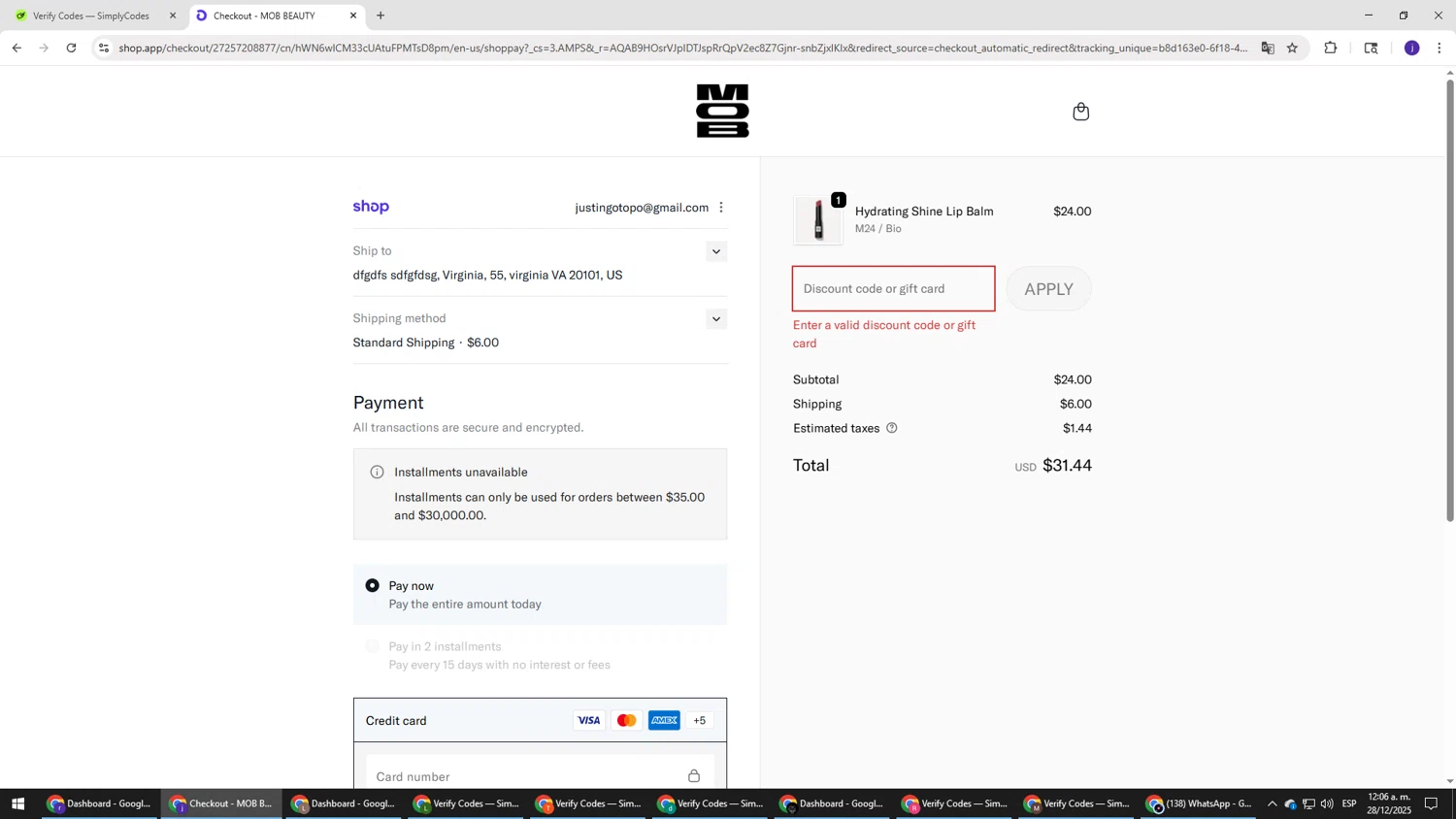
Task: Open the browser extensions icon
Action: 1331,48
